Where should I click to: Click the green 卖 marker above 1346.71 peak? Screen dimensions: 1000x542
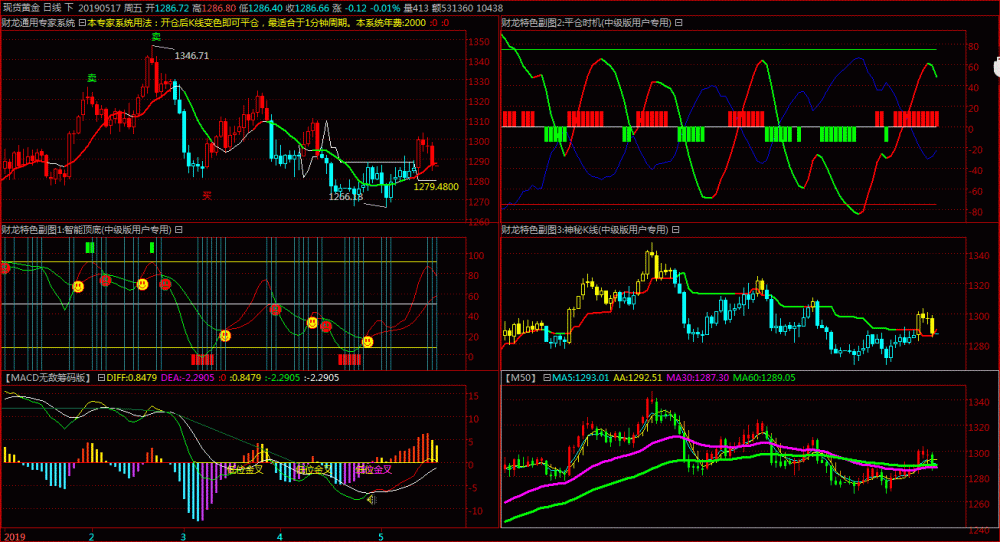tap(156, 37)
